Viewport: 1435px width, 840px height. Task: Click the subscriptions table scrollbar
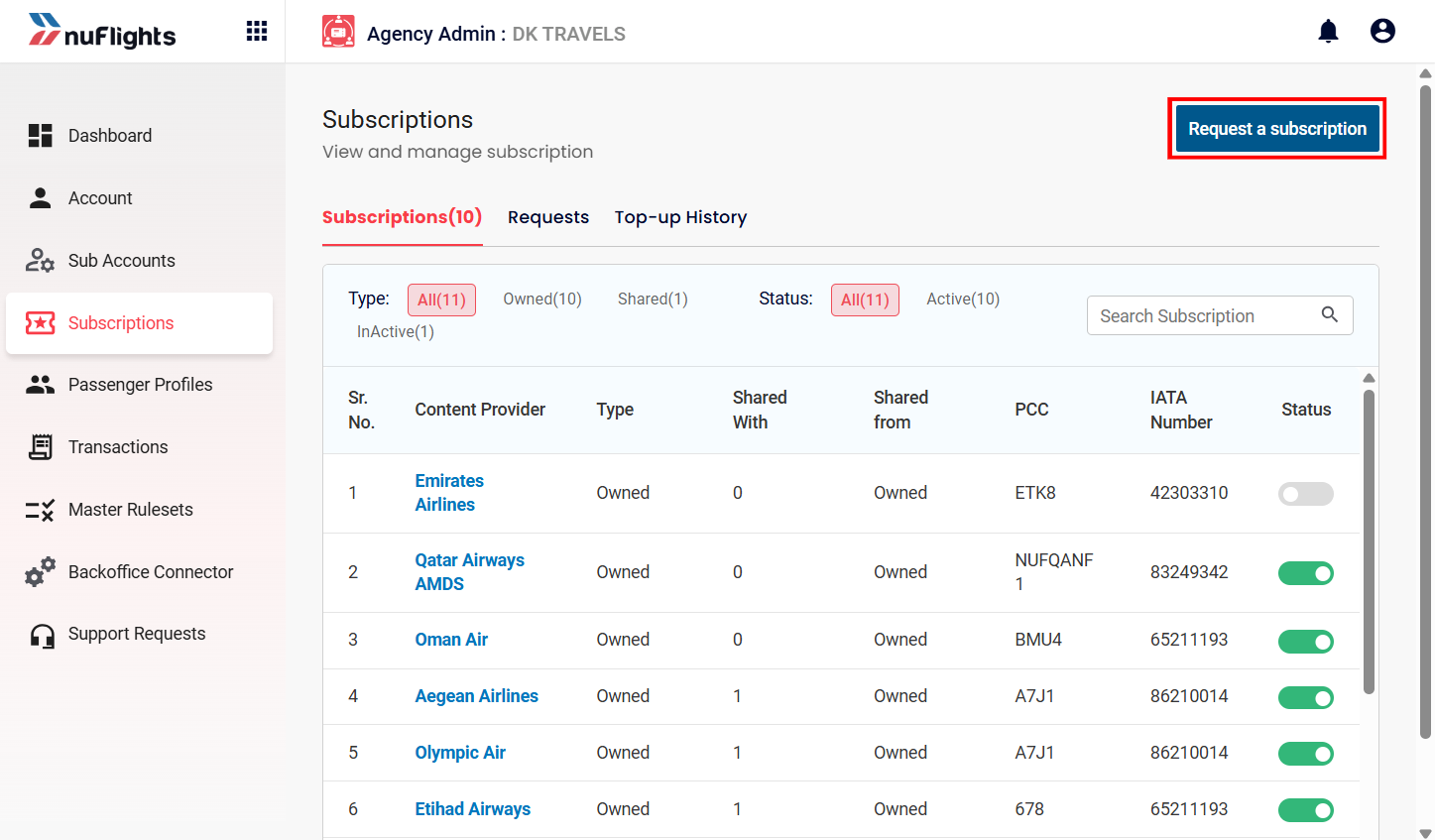point(1369,541)
